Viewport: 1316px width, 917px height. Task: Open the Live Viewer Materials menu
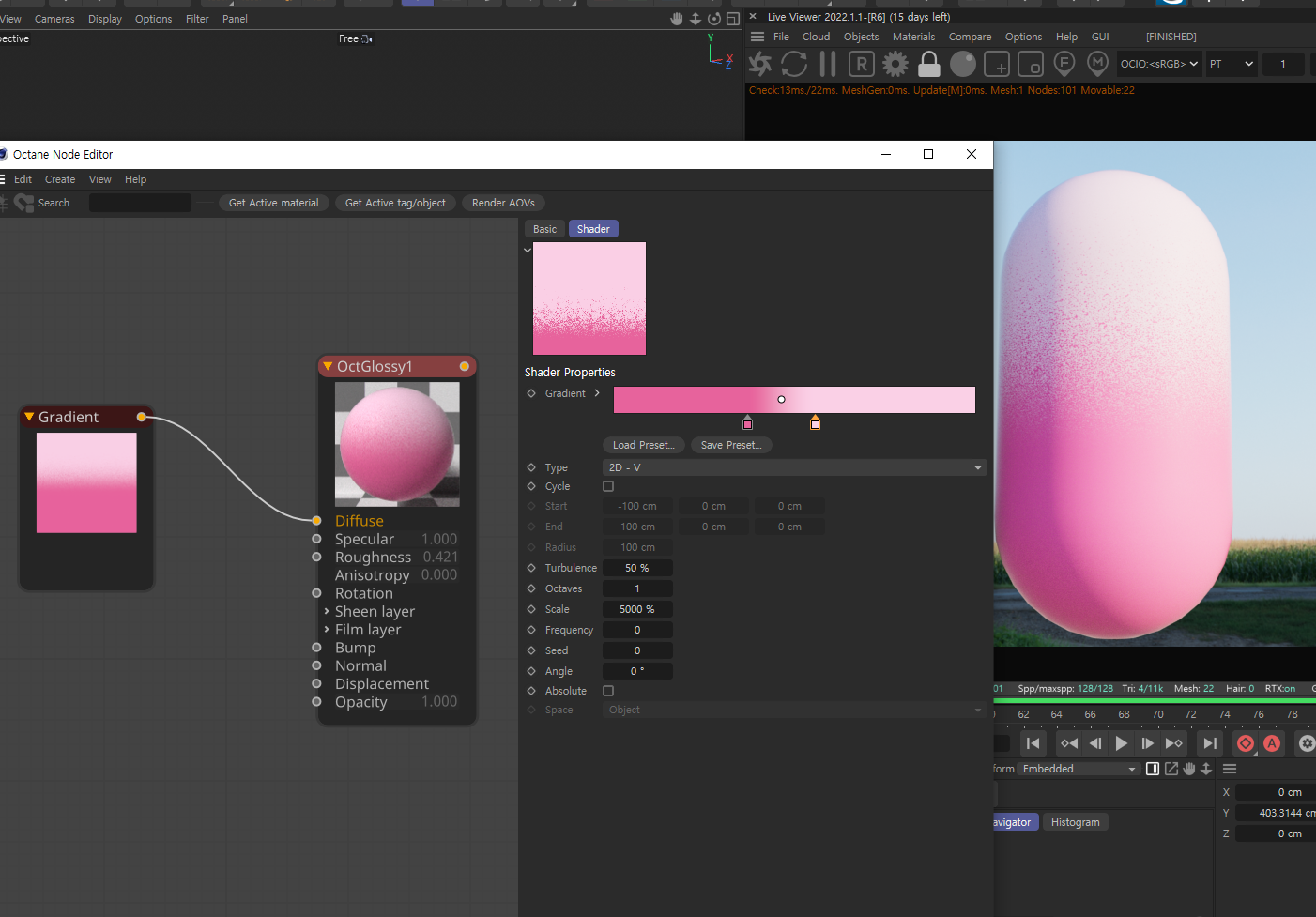click(913, 37)
